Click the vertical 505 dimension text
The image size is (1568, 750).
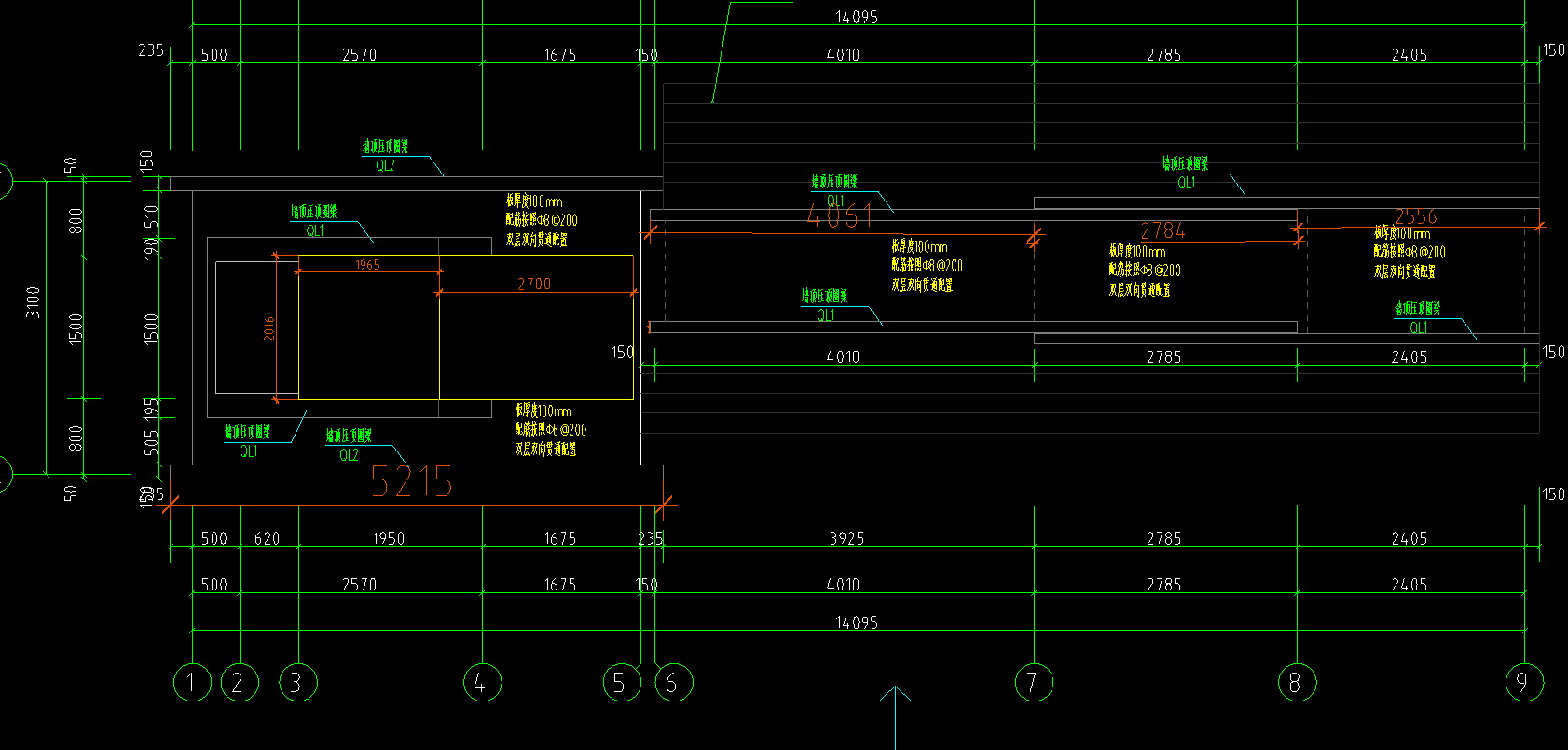click(151, 443)
